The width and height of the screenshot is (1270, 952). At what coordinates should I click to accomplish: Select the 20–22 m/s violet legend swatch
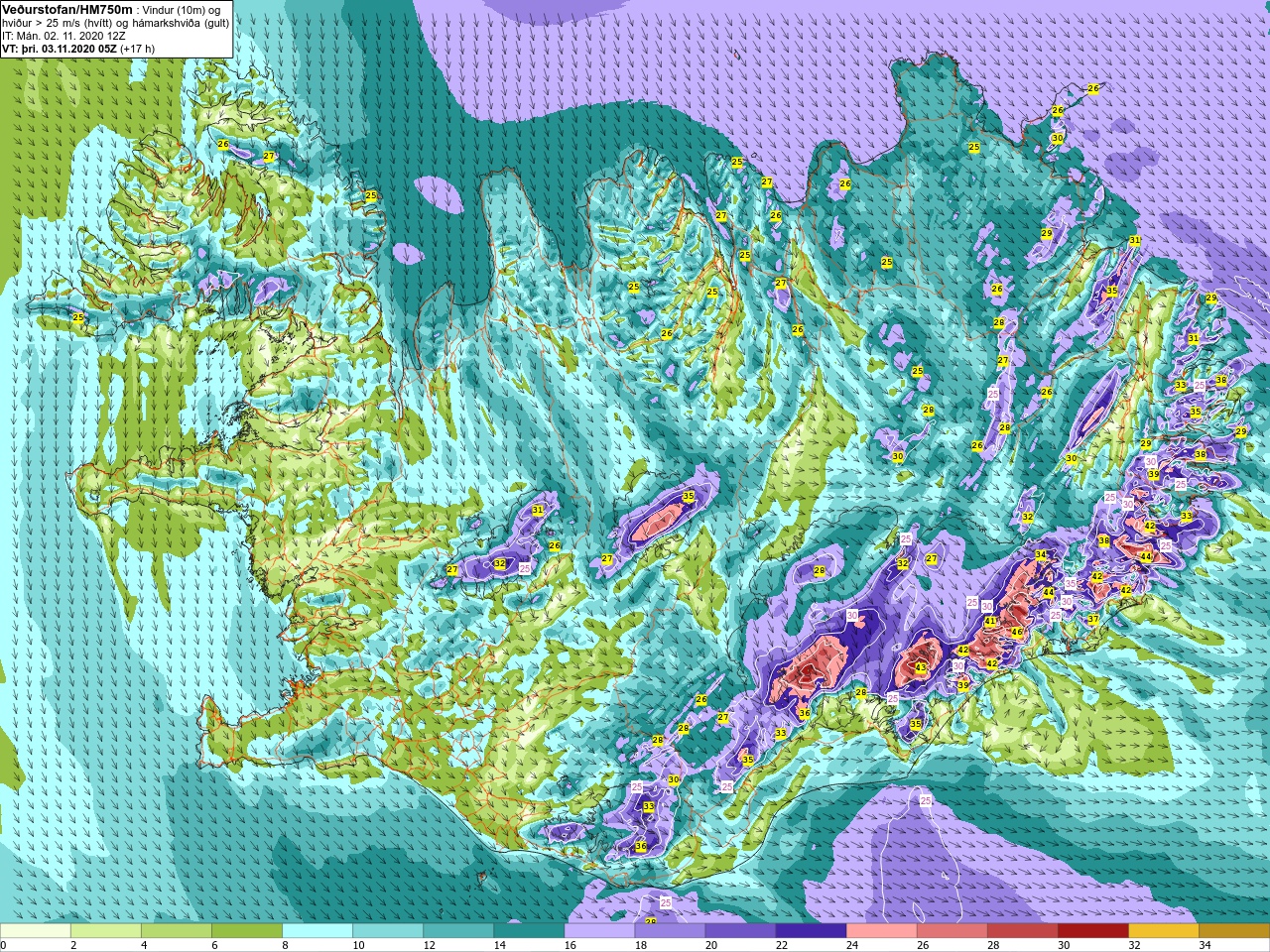[x=740, y=931]
